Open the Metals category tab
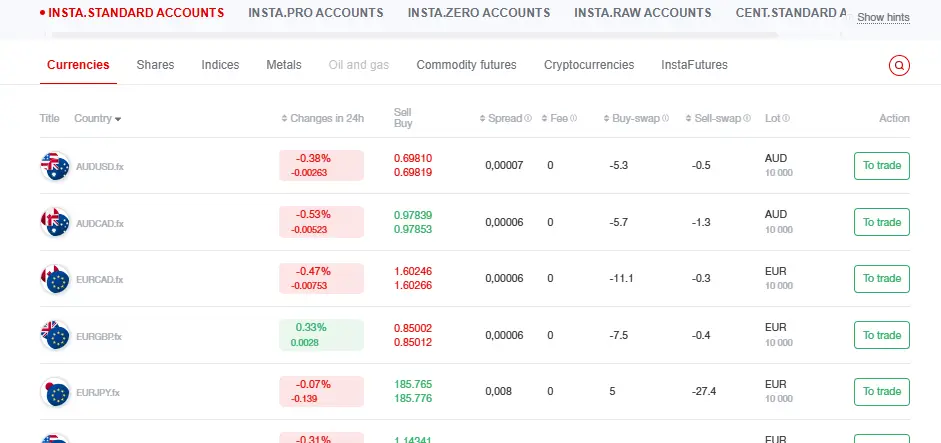The height and width of the screenshot is (443, 941). tap(284, 65)
